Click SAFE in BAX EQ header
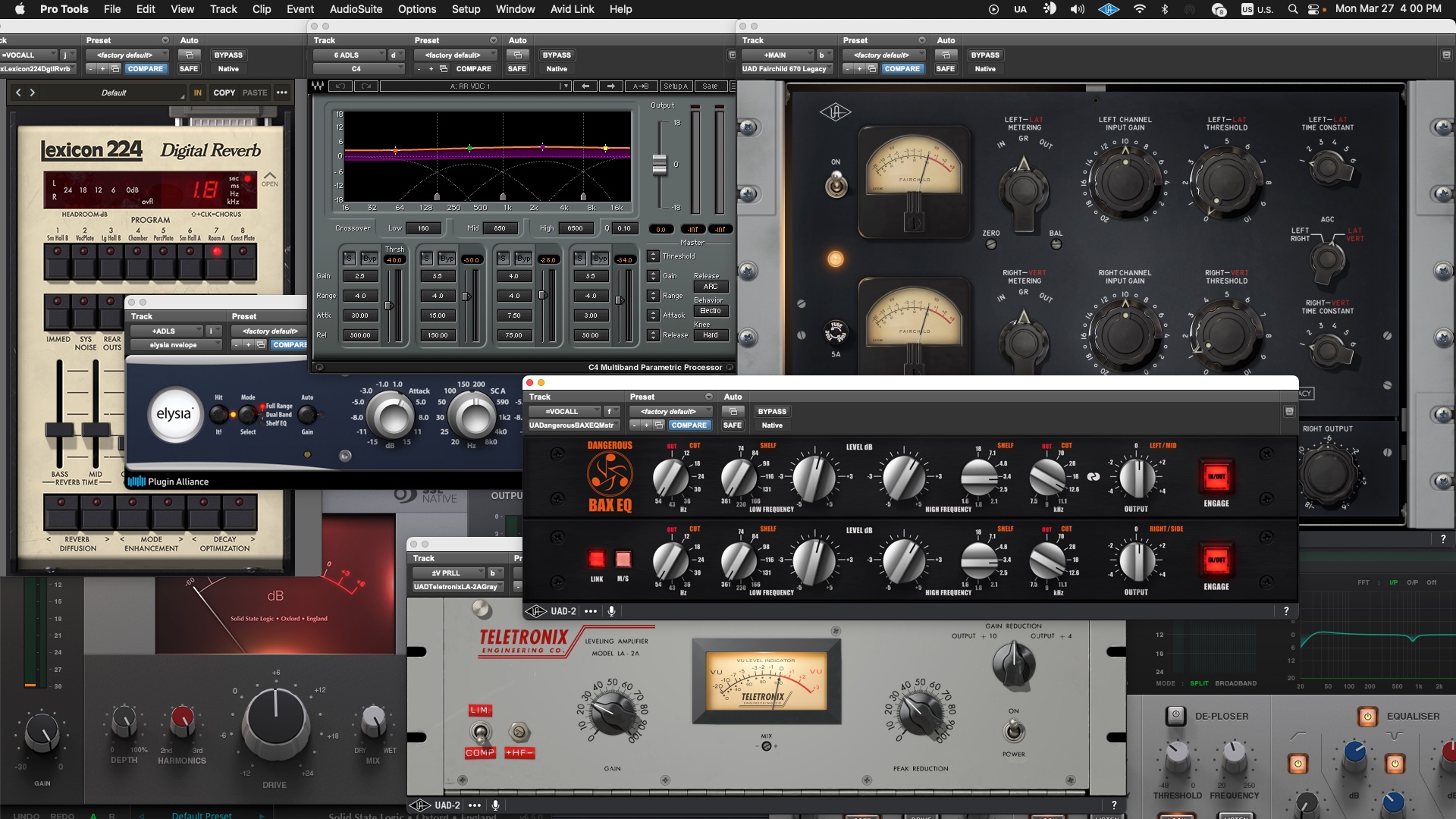 tap(733, 425)
